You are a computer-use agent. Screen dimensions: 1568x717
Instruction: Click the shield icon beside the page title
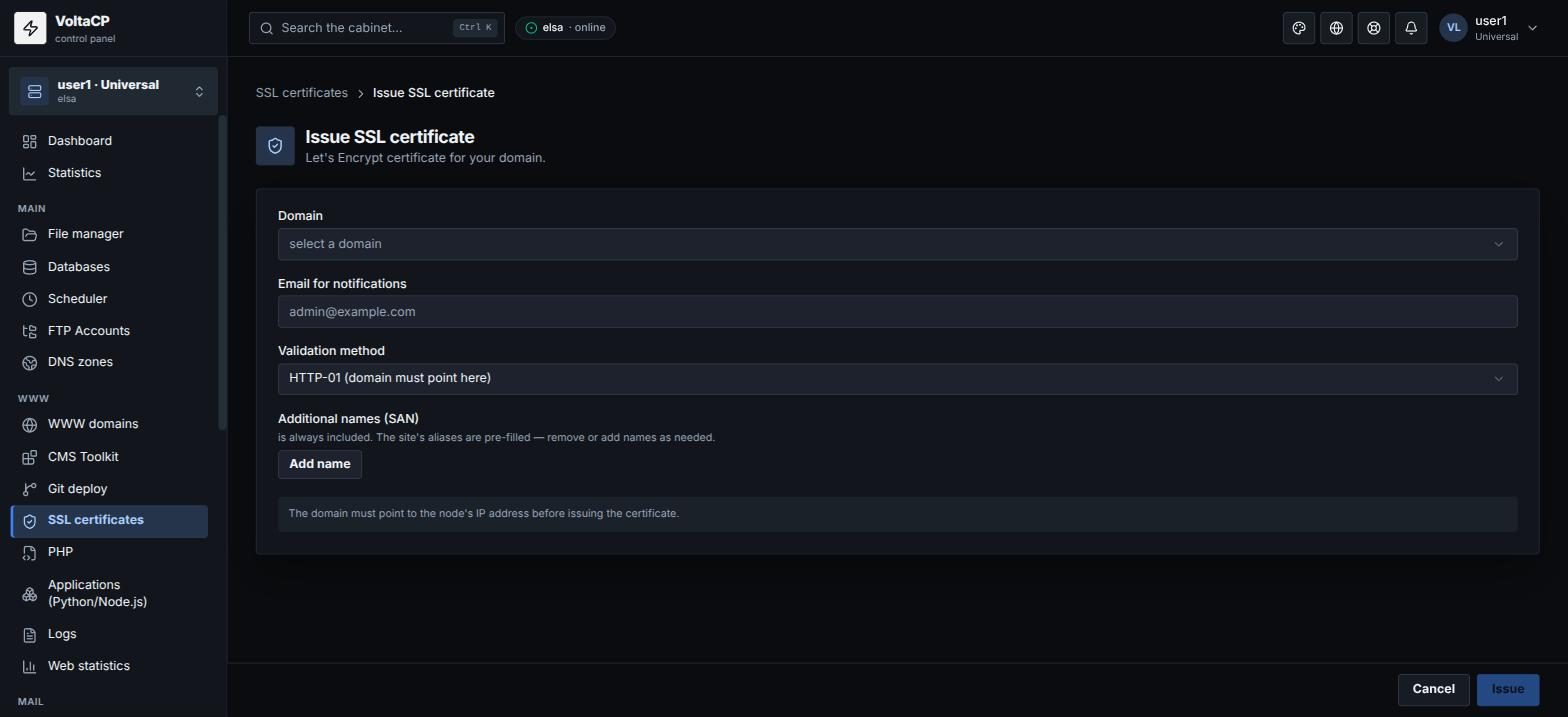pyautogui.click(x=275, y=146)
